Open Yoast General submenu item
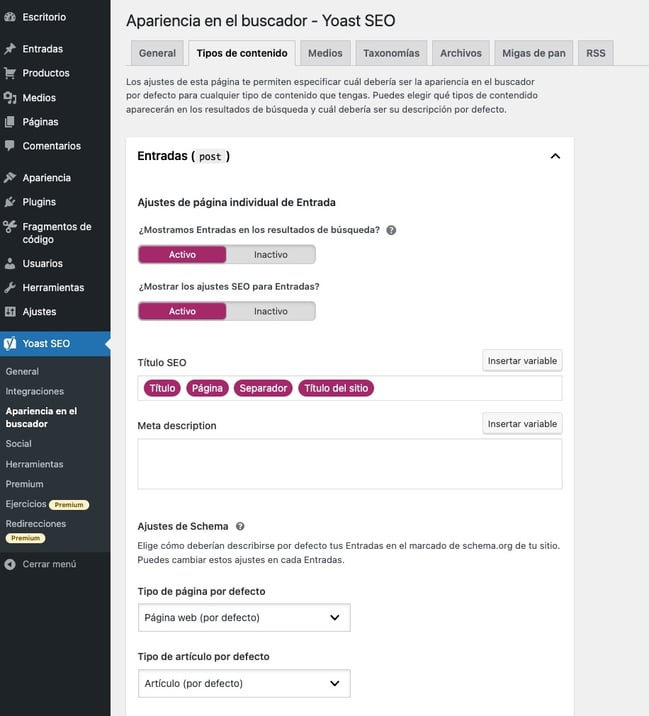 [22, 372]
